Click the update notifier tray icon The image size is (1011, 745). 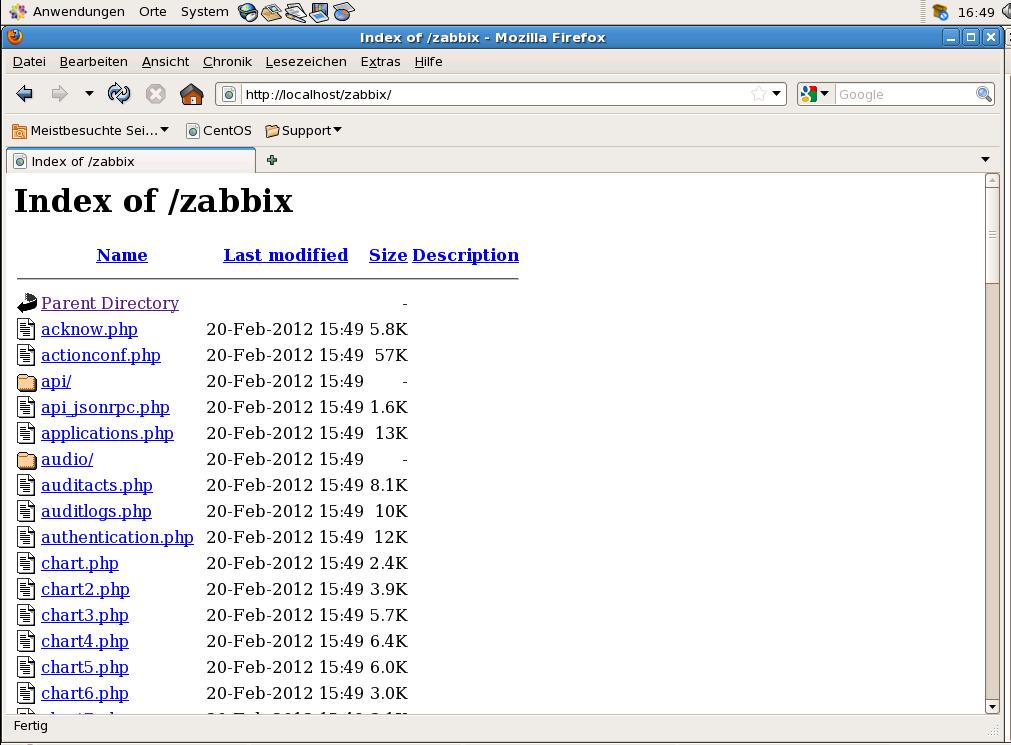click(x=941, y=12)
